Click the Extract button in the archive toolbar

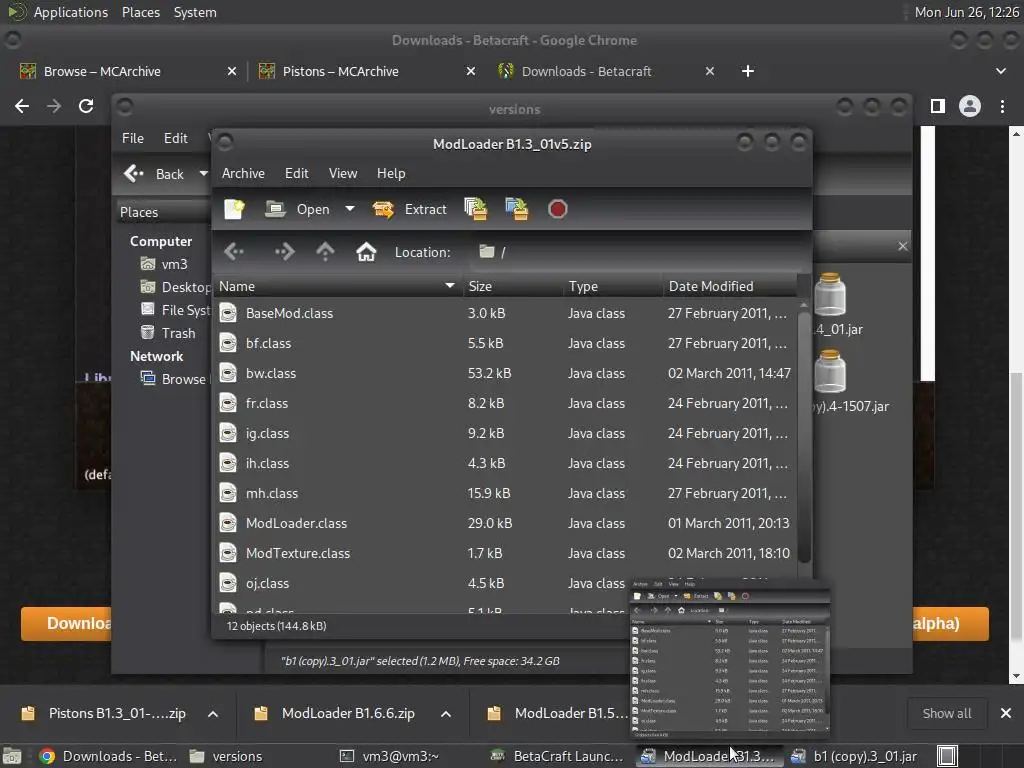(410, 209)
